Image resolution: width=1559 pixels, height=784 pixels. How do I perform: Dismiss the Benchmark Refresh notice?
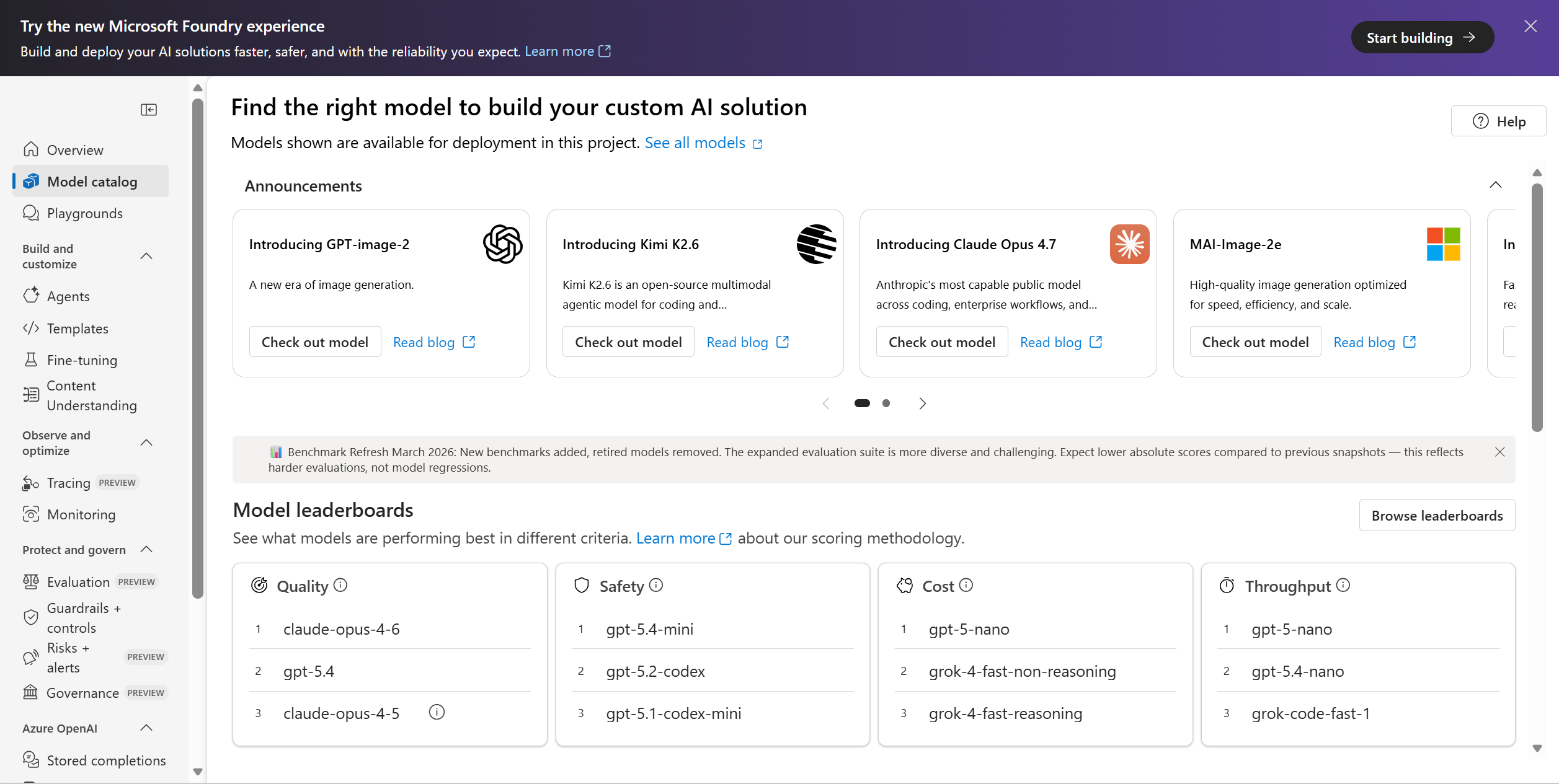pos(1500,452)
